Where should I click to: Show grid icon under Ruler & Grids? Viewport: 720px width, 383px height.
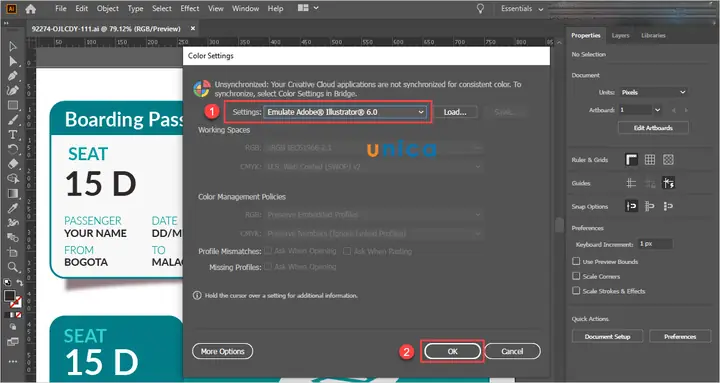click(650, 159)
